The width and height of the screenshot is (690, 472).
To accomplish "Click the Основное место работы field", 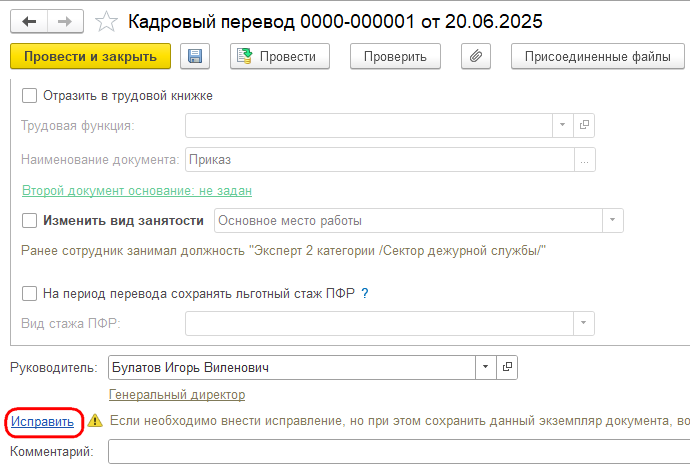I will pyautogui.click(x=408, y=220).
